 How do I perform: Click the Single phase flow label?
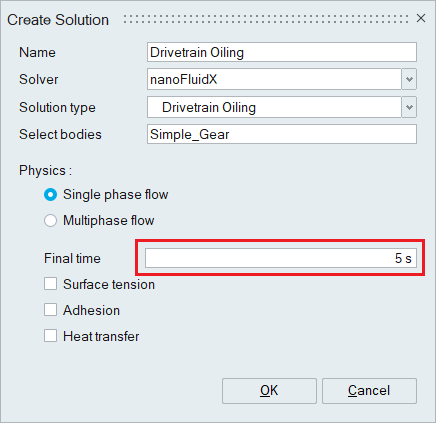[116, 195]
